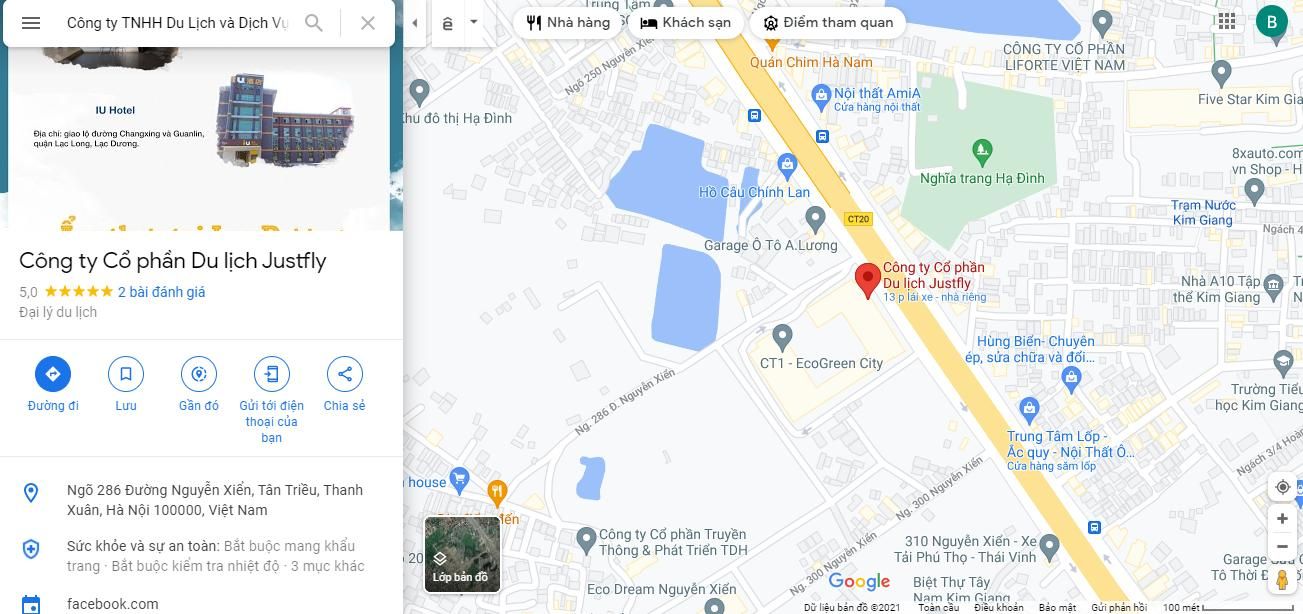Select the Điểm tham quan filter chip
Screen dimensions: 1303x614
coord(828,22)
